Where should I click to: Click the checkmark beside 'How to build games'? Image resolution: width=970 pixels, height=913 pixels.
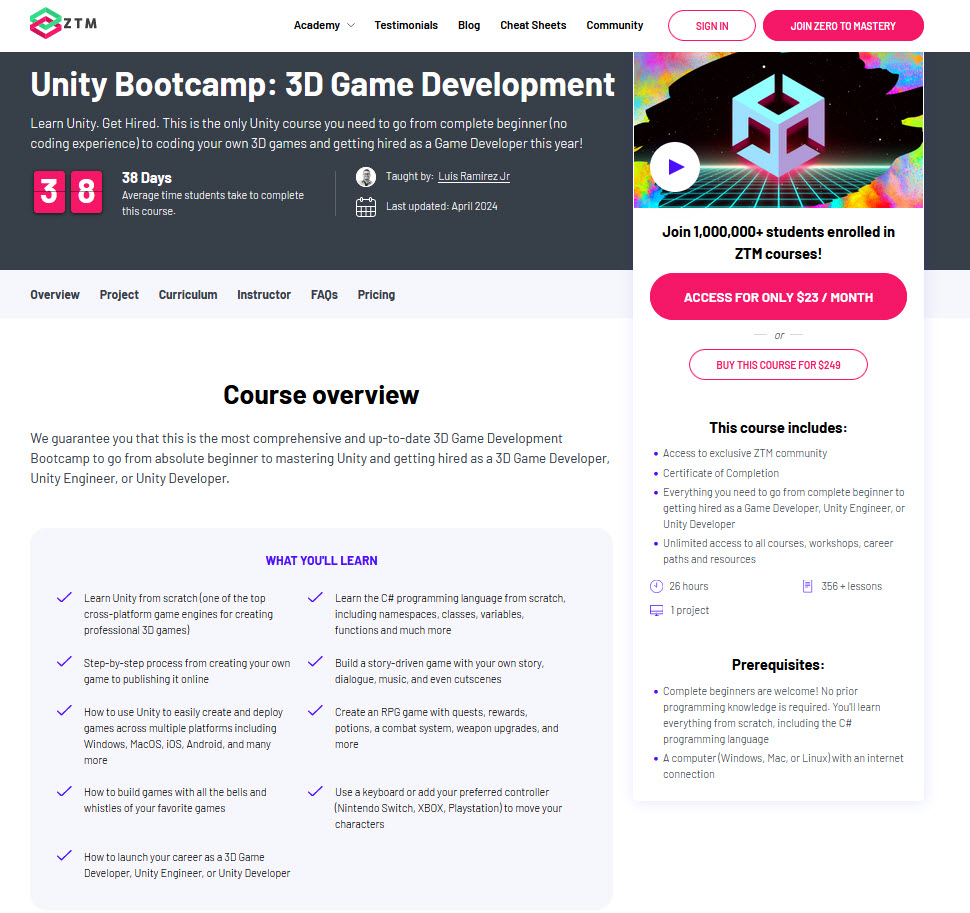pyautogui.click(x=64, y=791)
